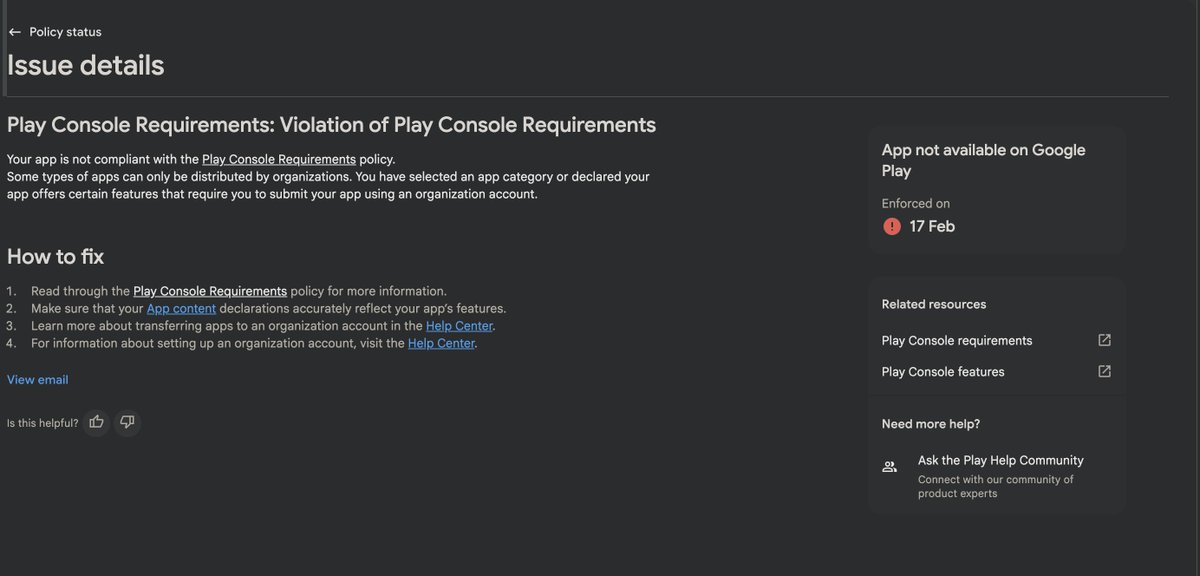Select Play Console features related resource

(943, 372)
